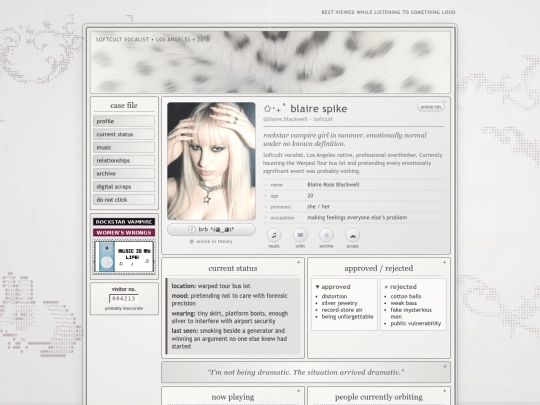Click the 'last seen:' line in current status

point(230,339)
